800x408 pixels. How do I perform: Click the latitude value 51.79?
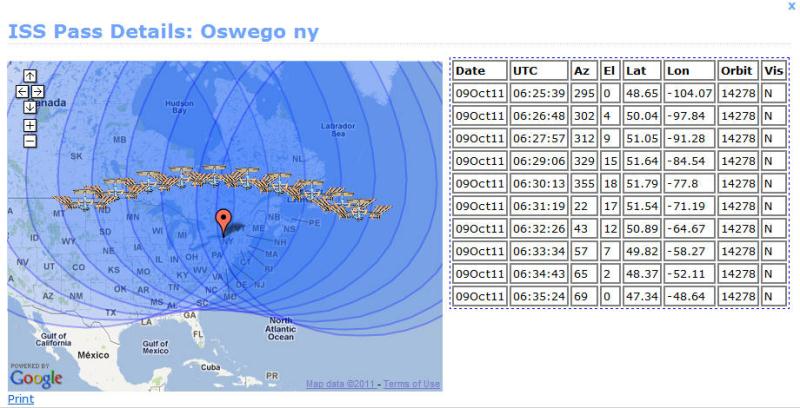pos(642,184)
